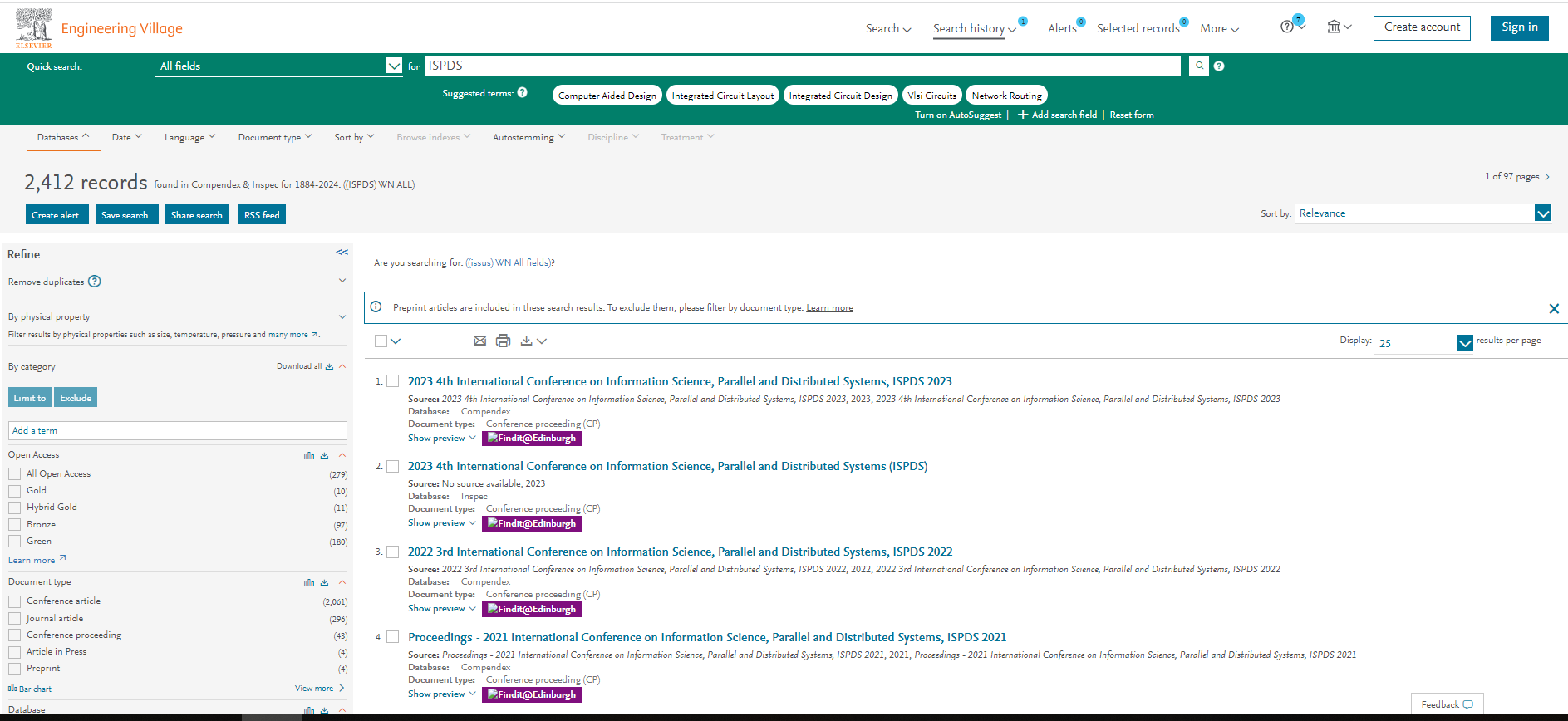Click the RSS feed button
Viewport: 1568px width, 721px height.
(262, 215)
